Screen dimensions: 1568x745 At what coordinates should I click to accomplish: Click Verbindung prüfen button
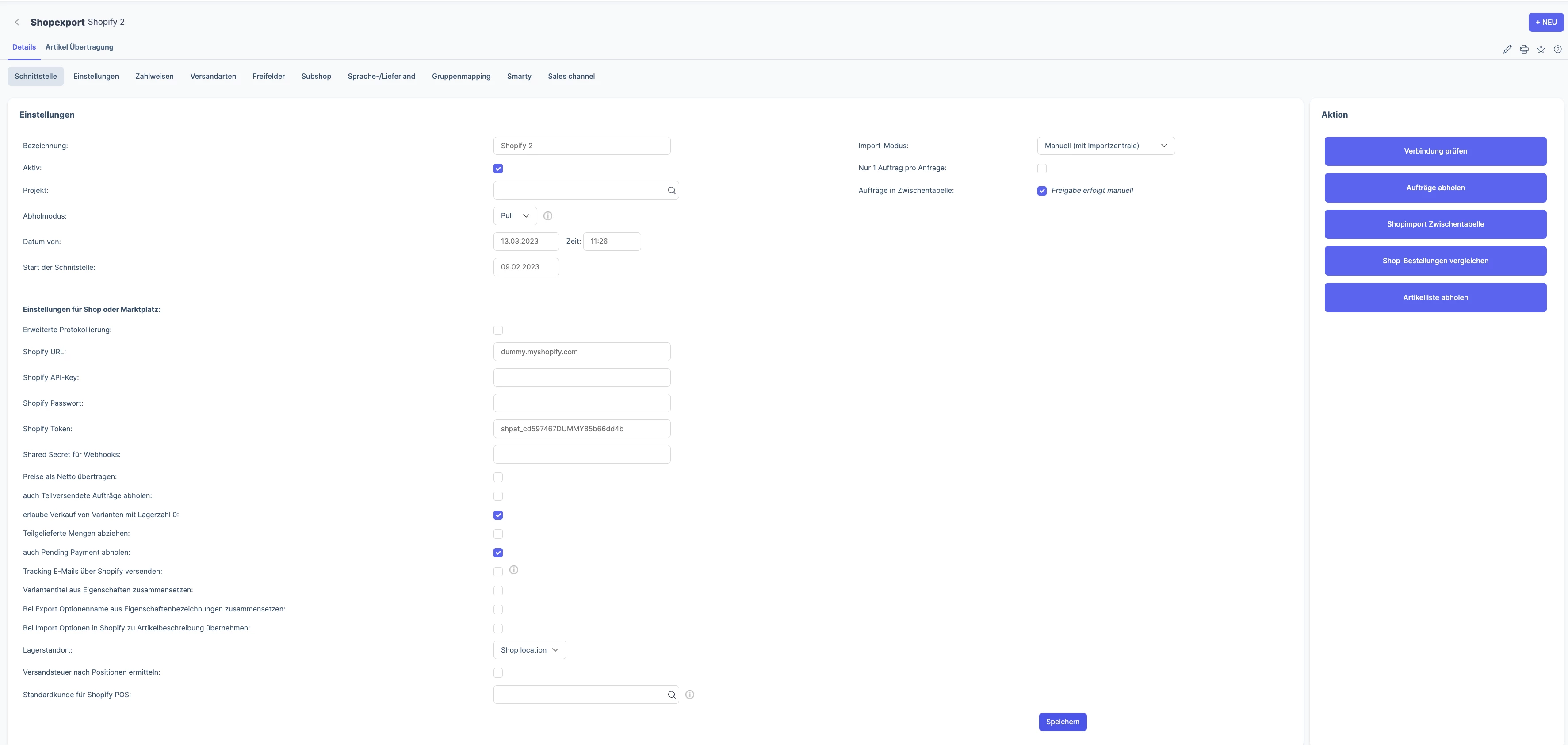(x=1435, y=152)
